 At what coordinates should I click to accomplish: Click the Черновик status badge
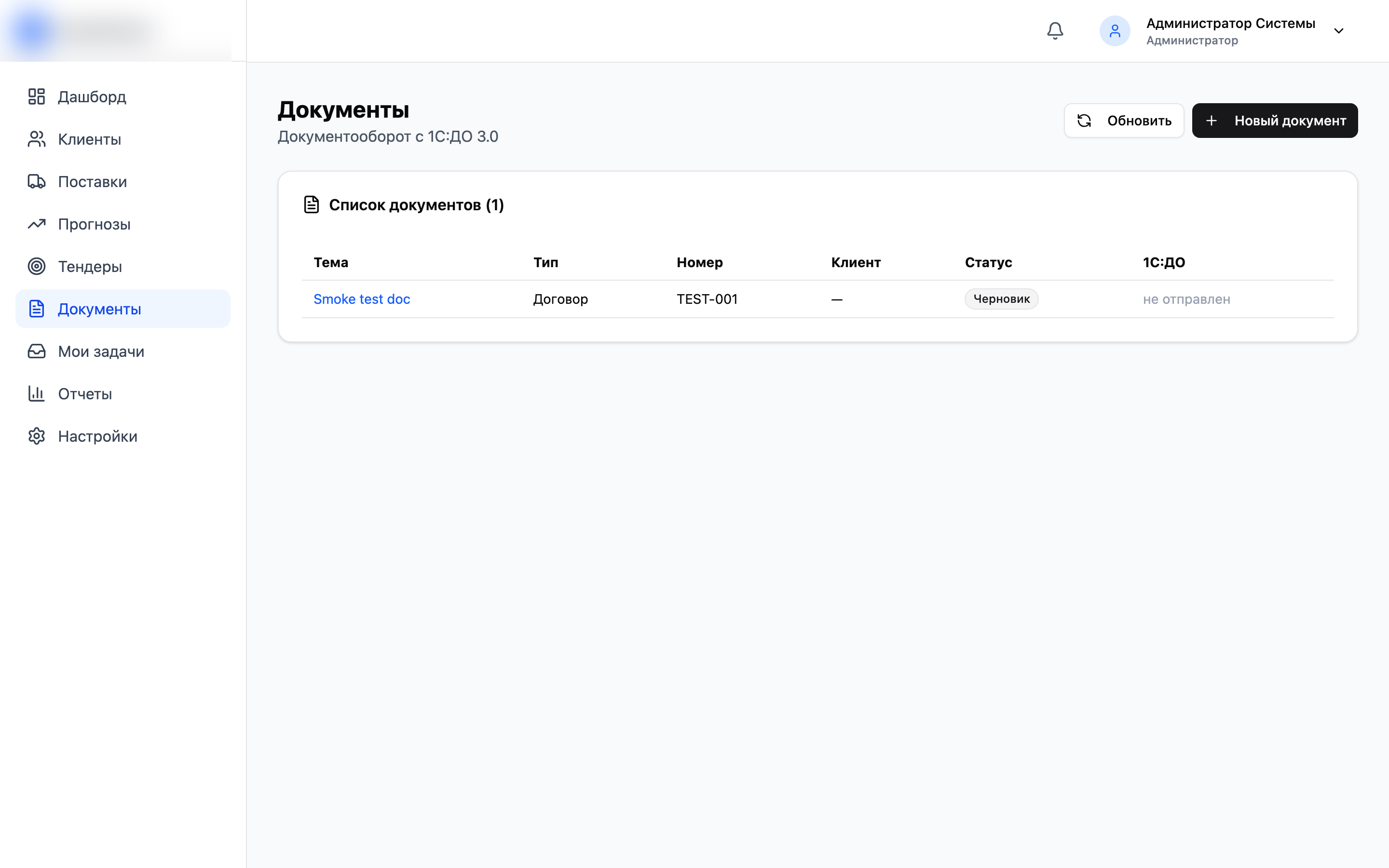[x=1002, y=299]
